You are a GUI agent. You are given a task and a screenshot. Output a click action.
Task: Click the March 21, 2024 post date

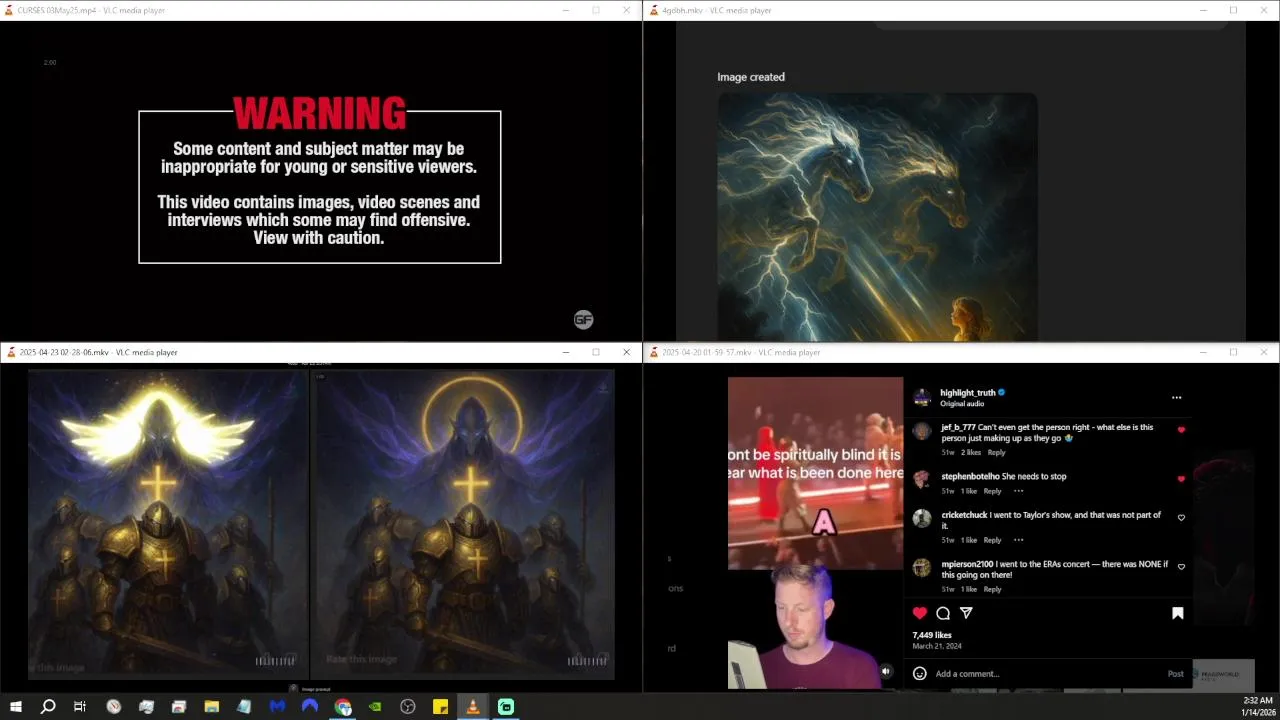point(937,646)
